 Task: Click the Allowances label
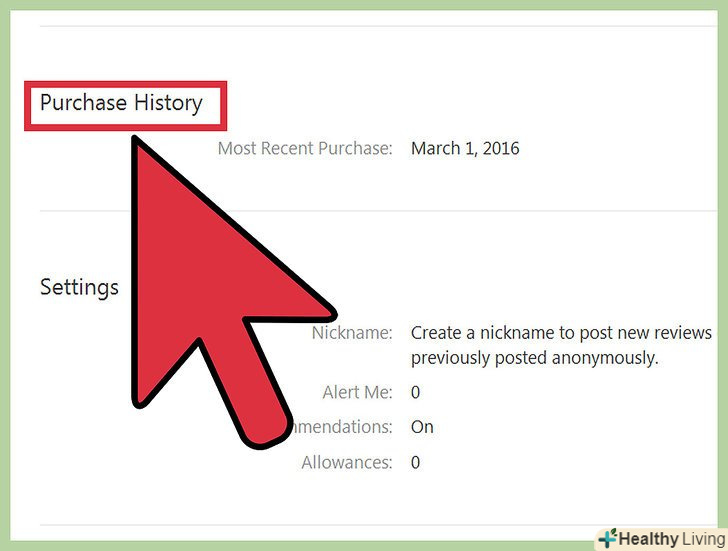347,462
